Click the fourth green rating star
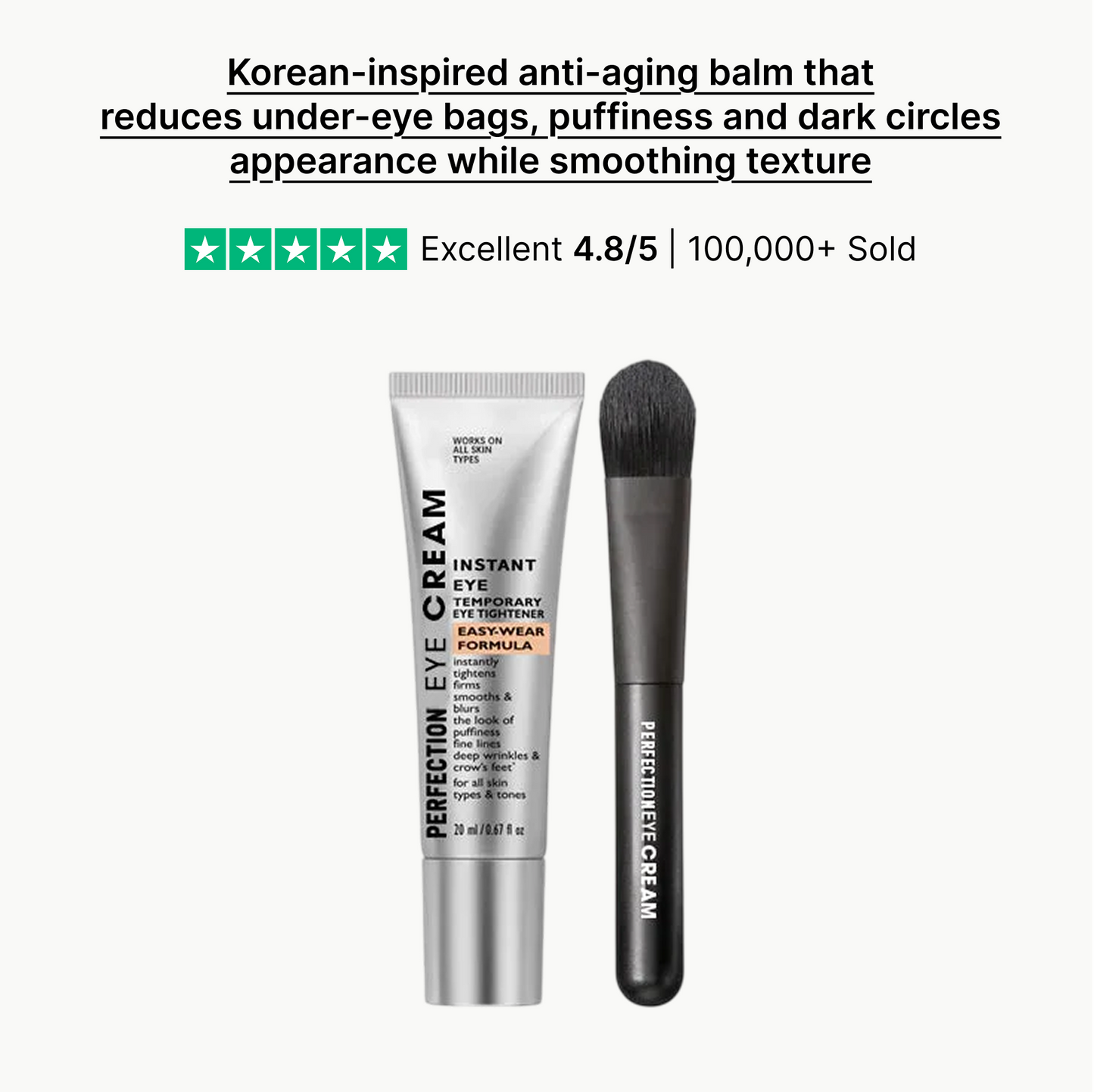This screenshot has height=1092, width=1094. [x=341, y=249]
